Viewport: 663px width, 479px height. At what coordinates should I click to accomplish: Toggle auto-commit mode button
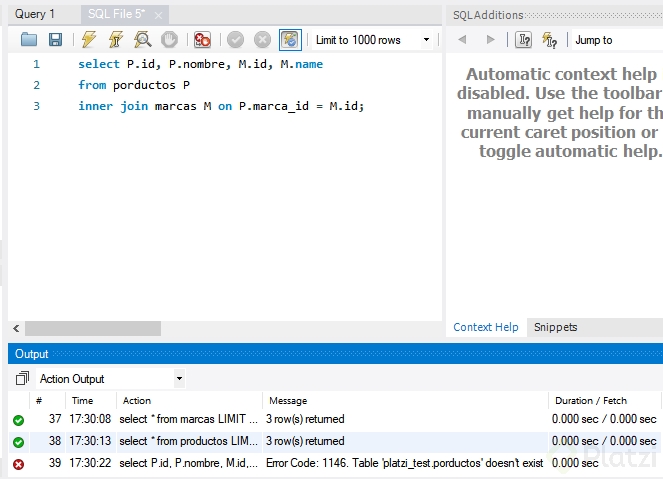[x=290, y=40]
